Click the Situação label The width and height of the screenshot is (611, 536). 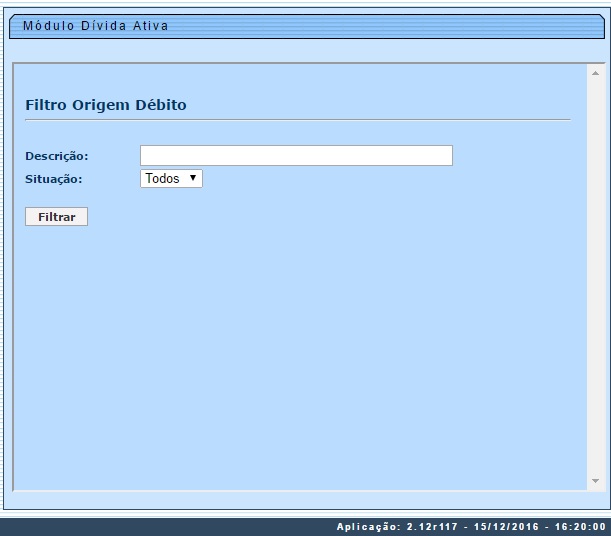pyautogui.click(x=53, y=179)
